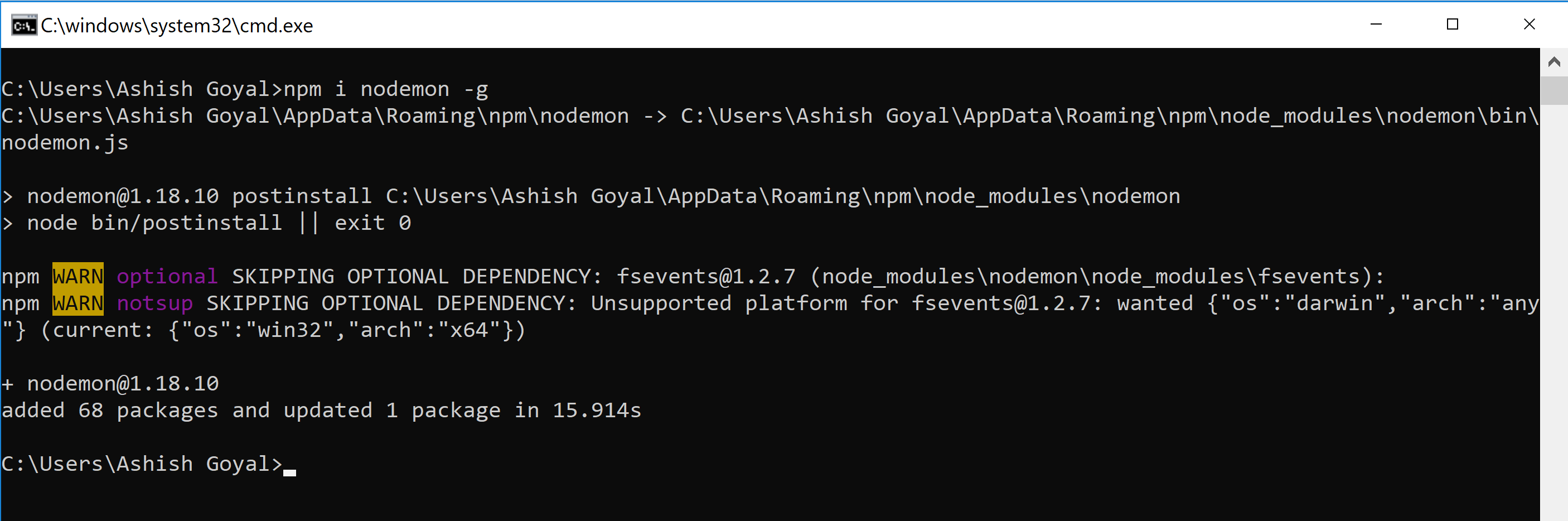
Task: Click the added 68 packages summary line
Action: [321, 411]
